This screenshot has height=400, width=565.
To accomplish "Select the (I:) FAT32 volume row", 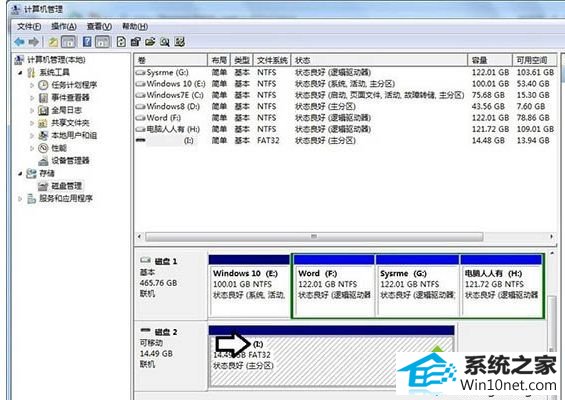I will point(345,141).
